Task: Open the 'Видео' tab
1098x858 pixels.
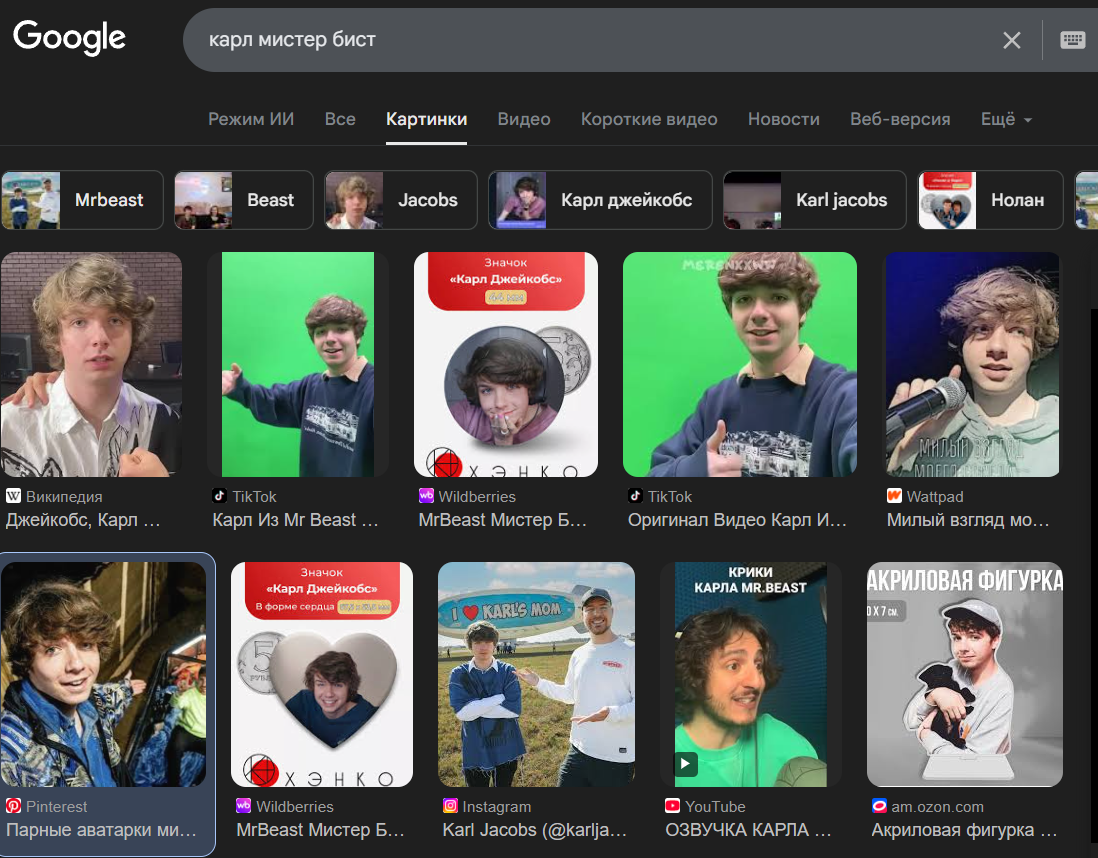Action: pos(524,119)
